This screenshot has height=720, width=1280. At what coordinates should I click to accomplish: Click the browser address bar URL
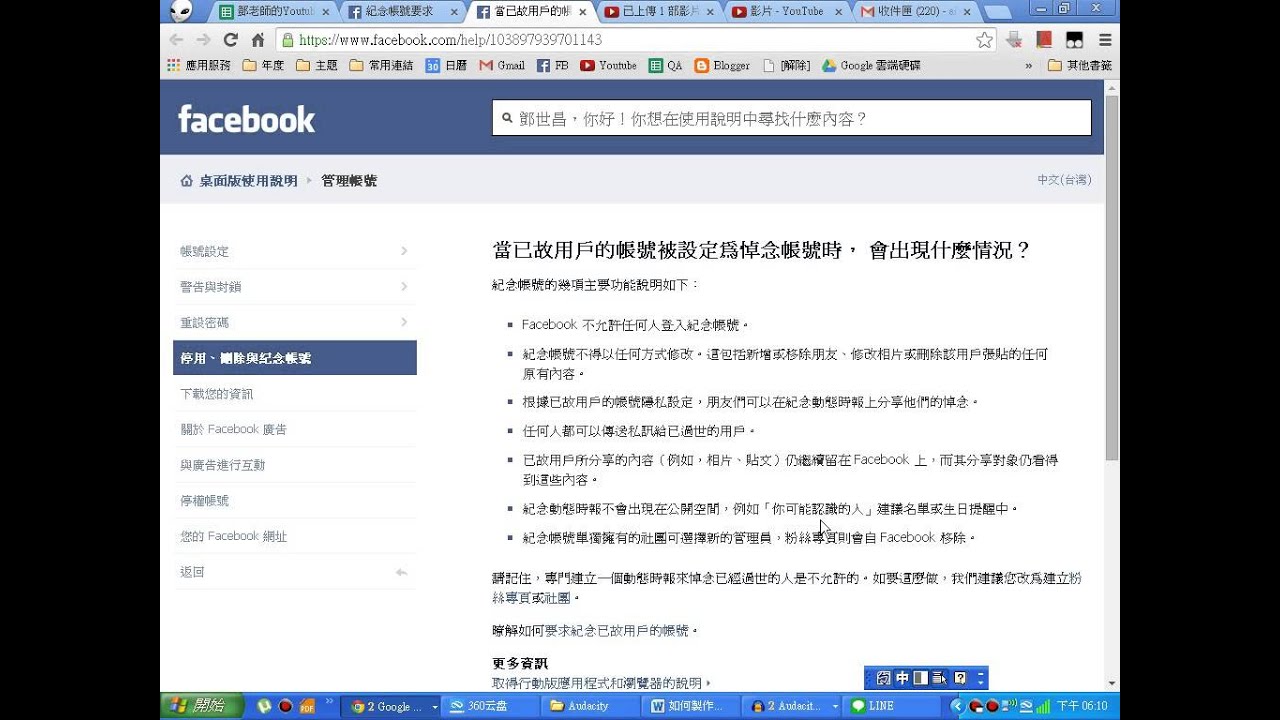pyautogui.click(x=450, y=40)
